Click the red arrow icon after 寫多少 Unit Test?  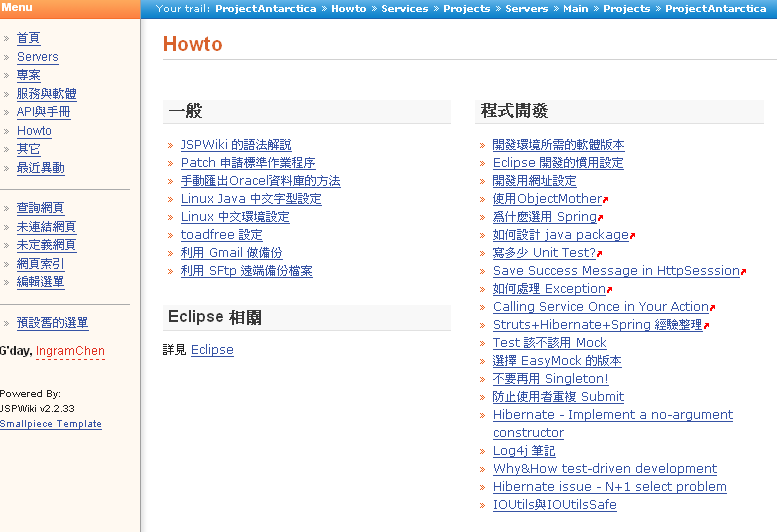[x=599, y=254]
